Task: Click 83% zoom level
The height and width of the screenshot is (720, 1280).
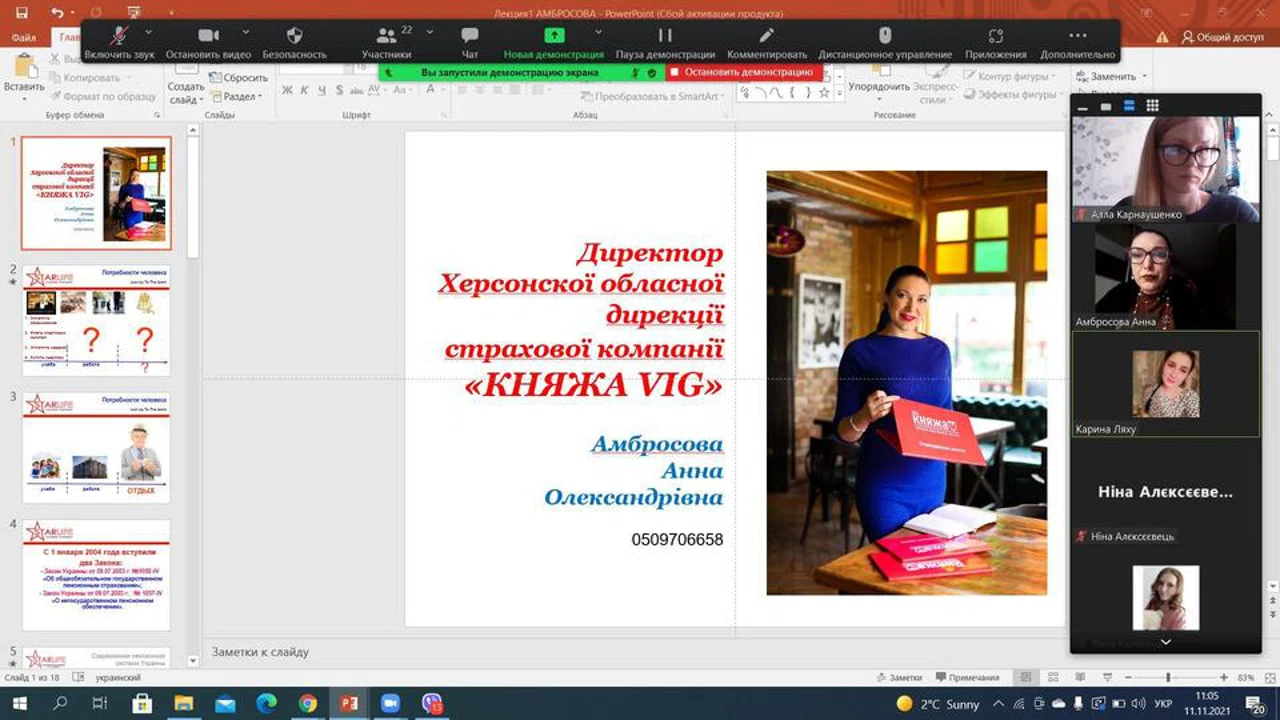Action: tap(1245, 677)
